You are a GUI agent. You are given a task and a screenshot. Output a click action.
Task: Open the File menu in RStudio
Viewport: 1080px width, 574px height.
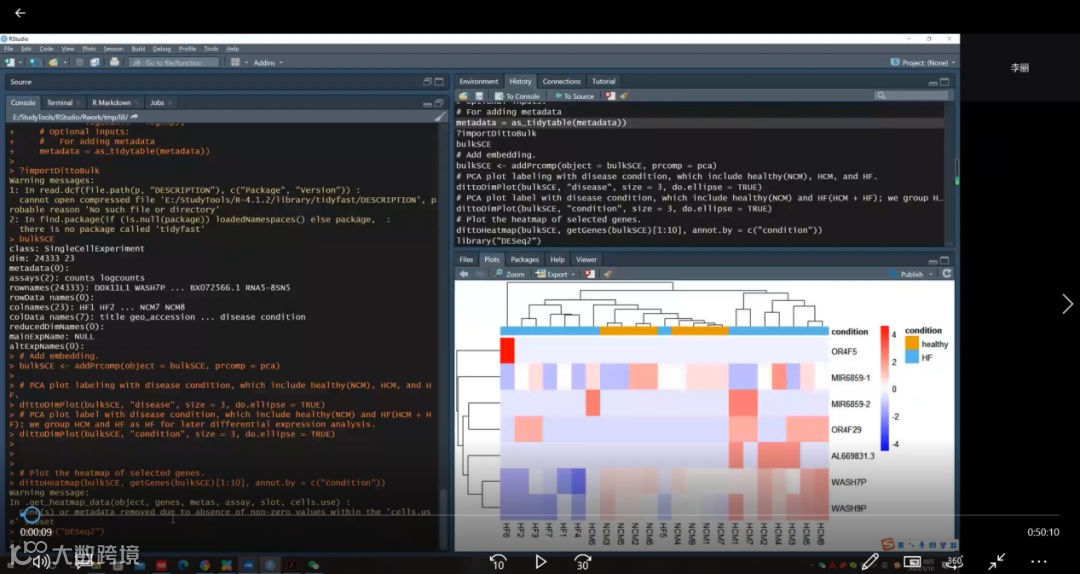click(8, 49)
